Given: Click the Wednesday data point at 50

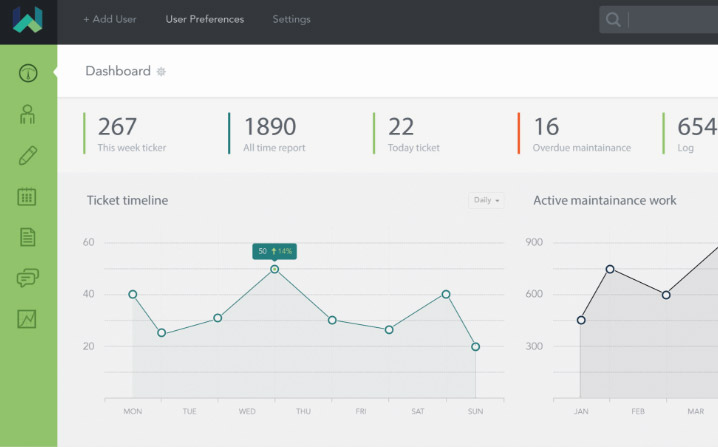Looking at the screenshot, I should (x=275, y=269).
